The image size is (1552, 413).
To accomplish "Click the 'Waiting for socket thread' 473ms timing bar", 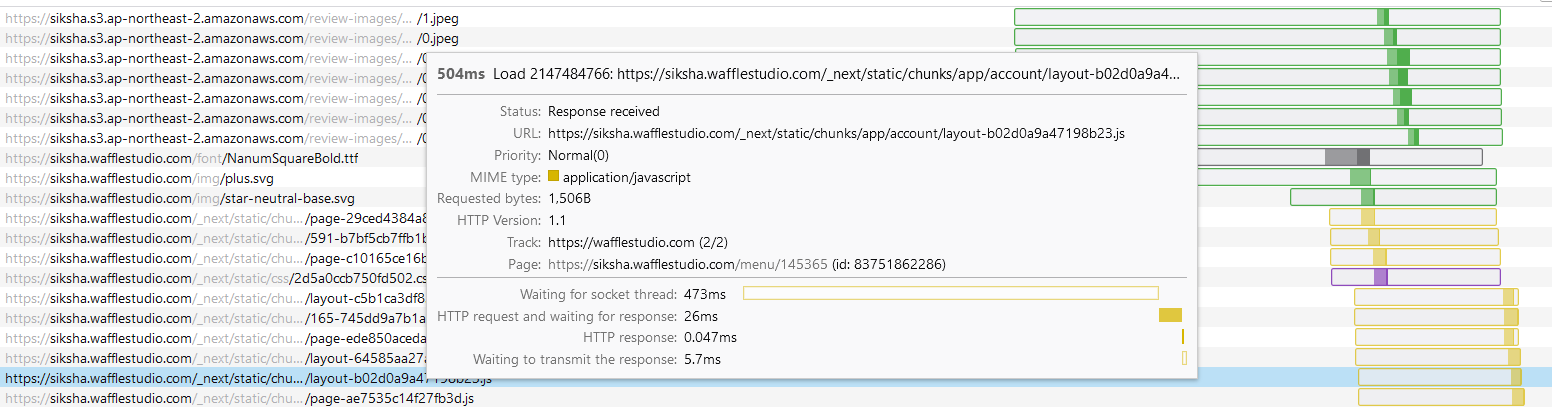I will 950,293.
